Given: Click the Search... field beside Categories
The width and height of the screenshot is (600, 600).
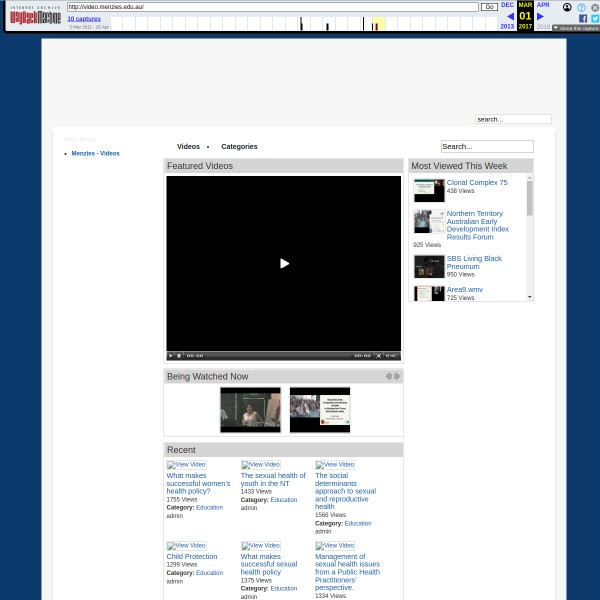Looking at the screenshot, I should click(486, 146).
